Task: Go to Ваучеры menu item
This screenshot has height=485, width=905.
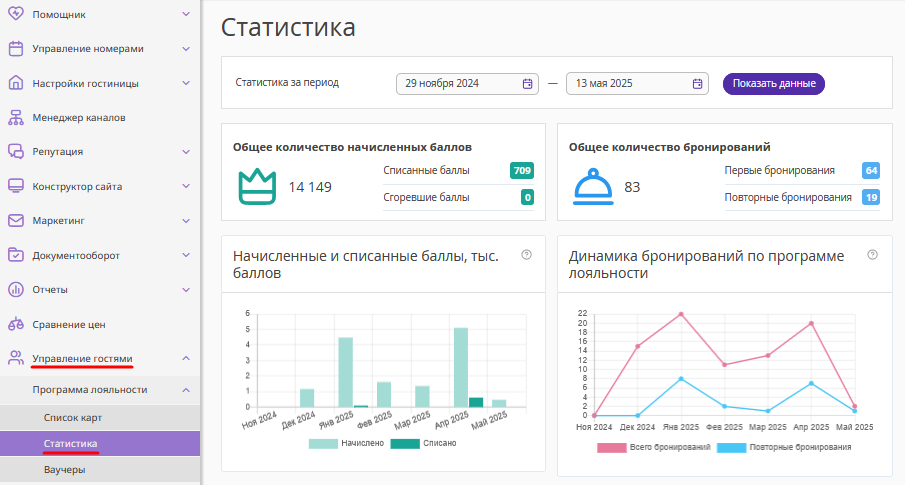Action: pyautogui.click(x=65, y=469)
